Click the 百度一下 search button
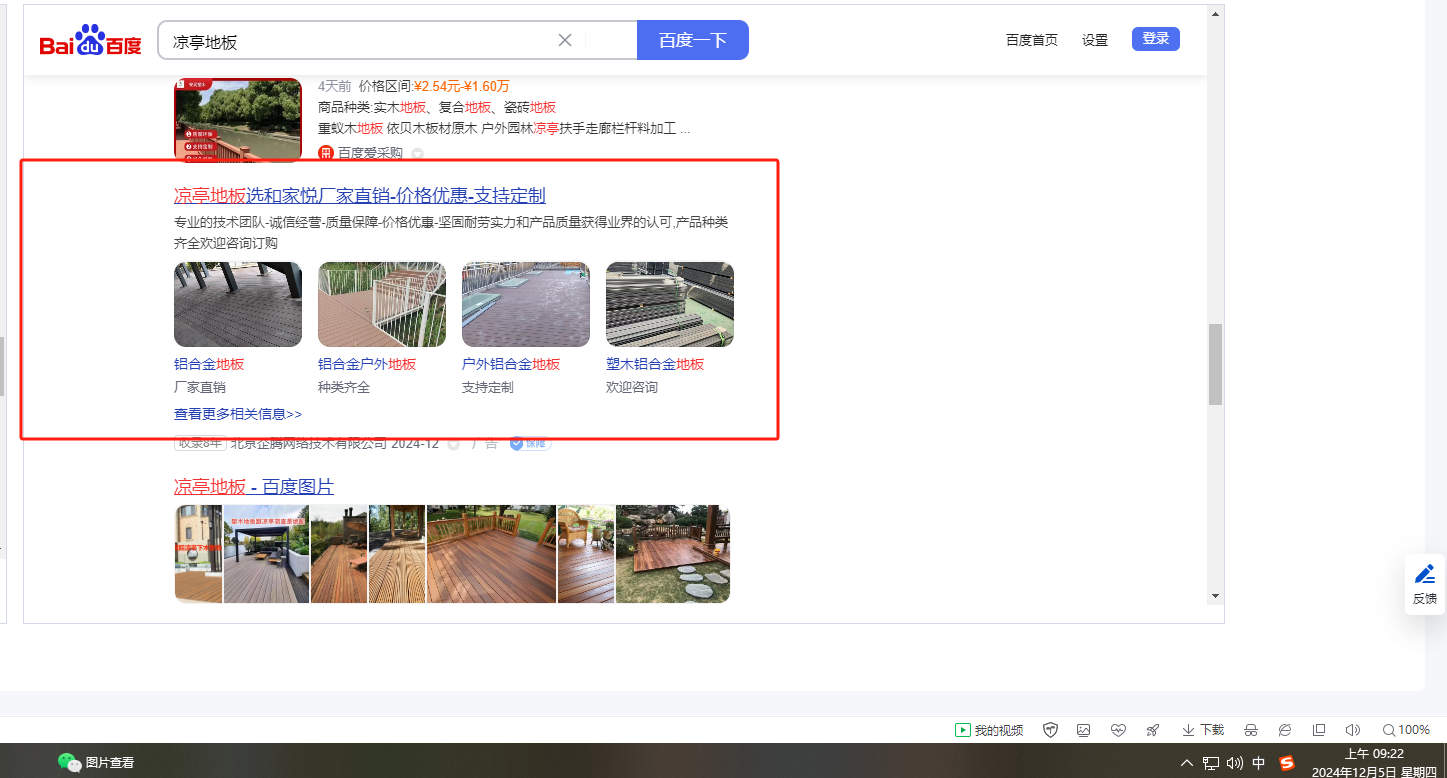Screen dimensions: 1447x778 (693, 40)
